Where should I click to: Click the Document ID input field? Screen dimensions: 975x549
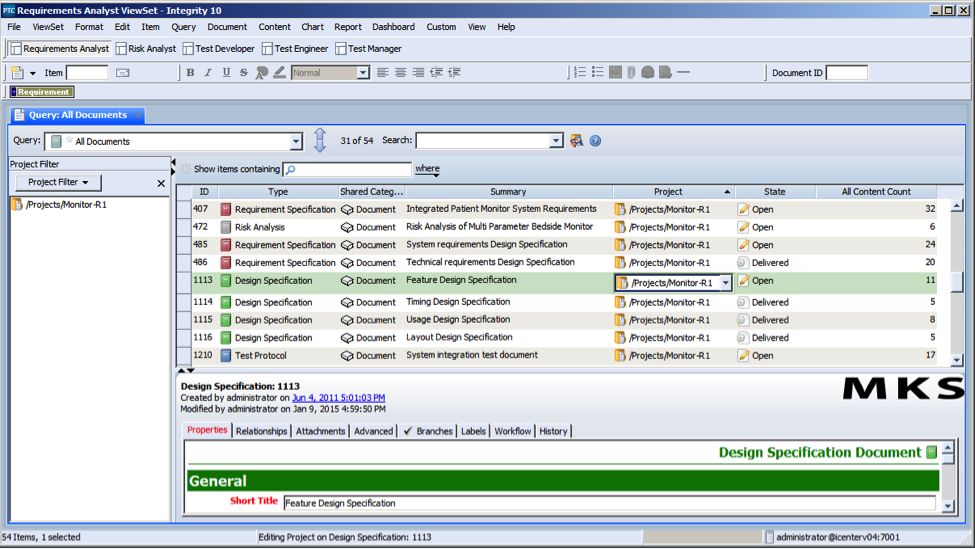tap(847, 73)
